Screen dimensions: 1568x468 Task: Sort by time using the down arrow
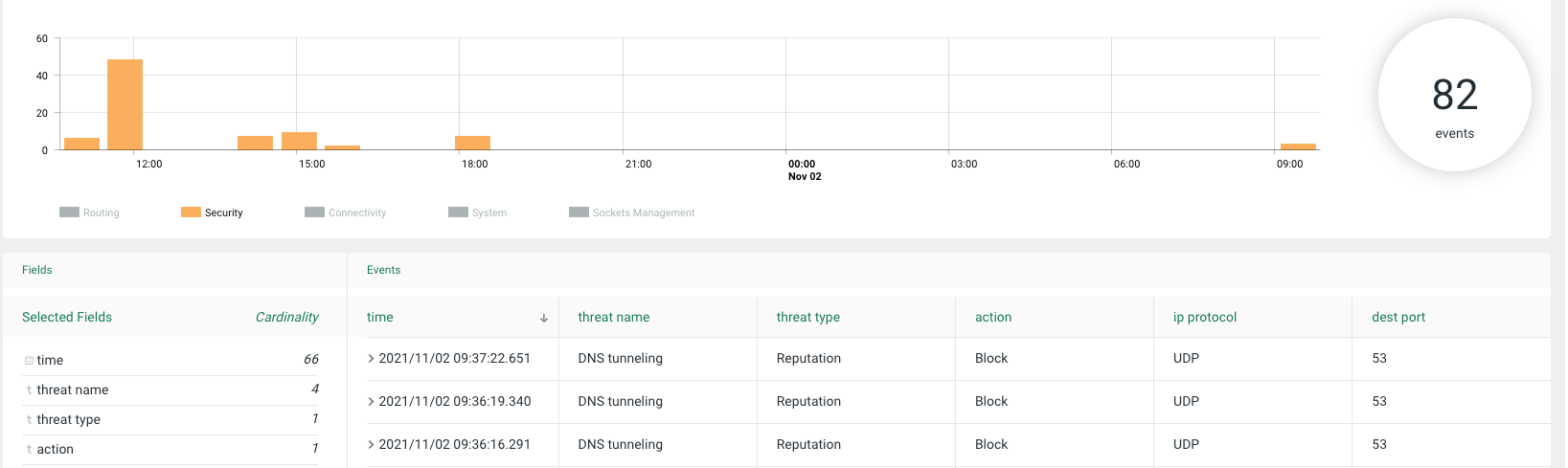pyautogui.click(x=544, y=318)
